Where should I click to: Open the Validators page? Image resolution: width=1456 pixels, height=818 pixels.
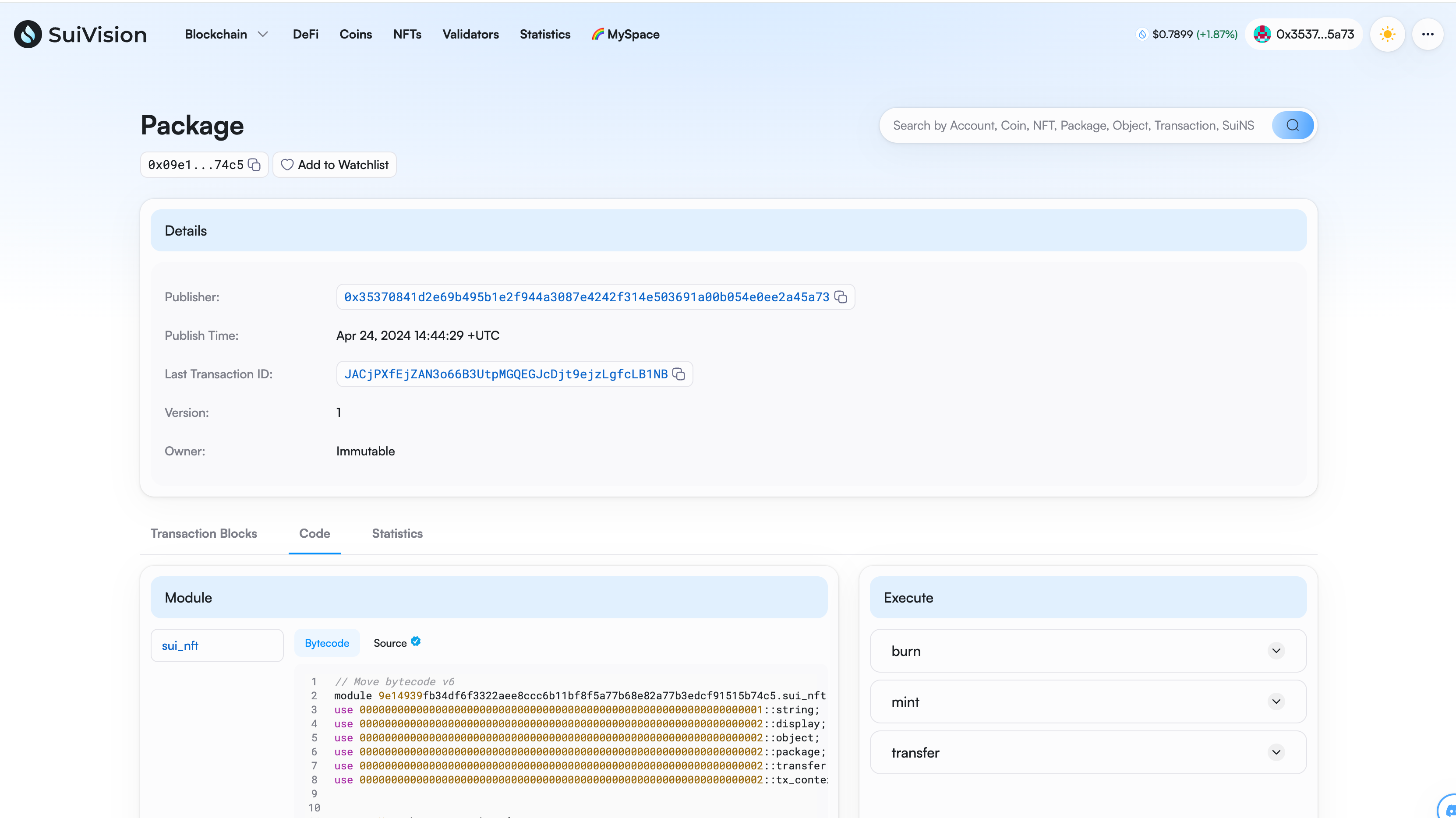pyautogui.click(x=470, y=35)
